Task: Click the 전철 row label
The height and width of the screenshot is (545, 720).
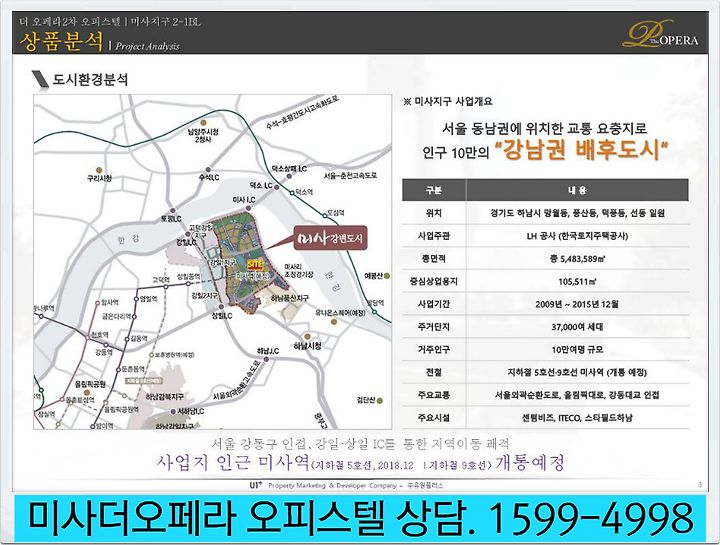Action: (x=434, y=372)
